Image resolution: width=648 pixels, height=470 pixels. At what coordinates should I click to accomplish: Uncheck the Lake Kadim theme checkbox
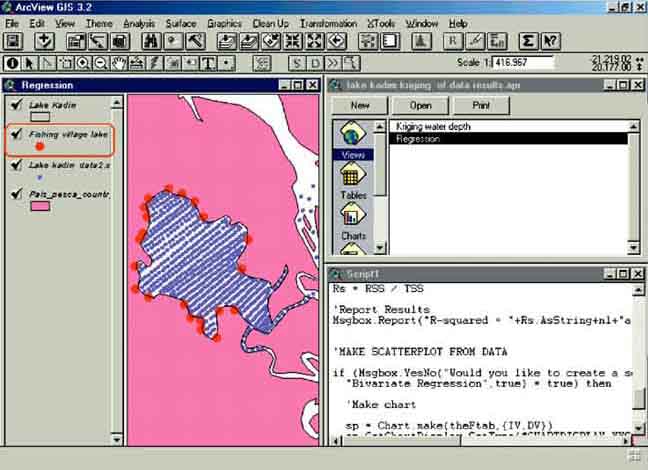click(x=15, y=105)
